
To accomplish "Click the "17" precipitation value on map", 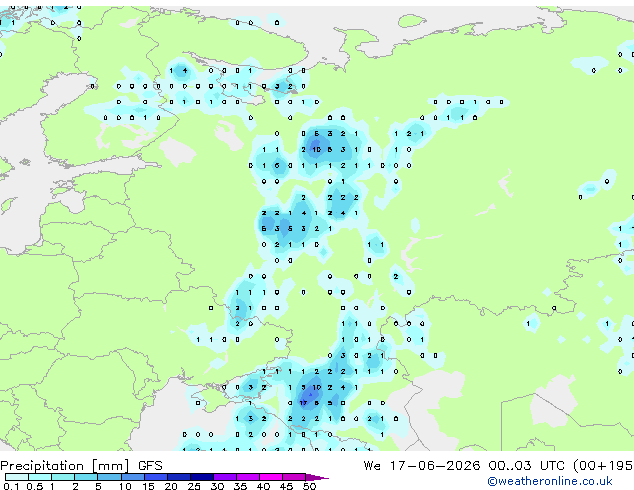I will tap(303, 403).
